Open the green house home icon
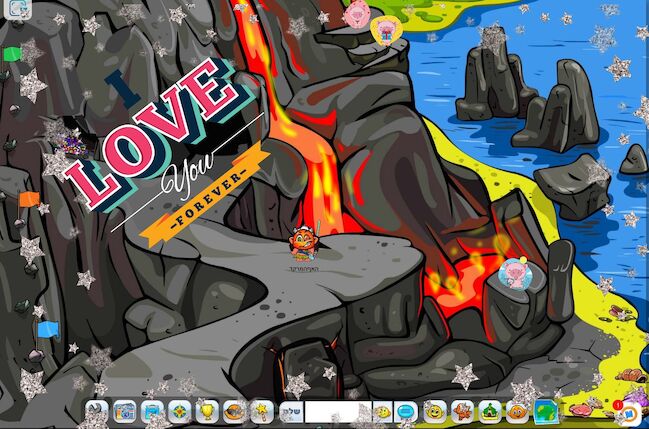Viewport: 649px width, 429px height. [x=490, y=412]
